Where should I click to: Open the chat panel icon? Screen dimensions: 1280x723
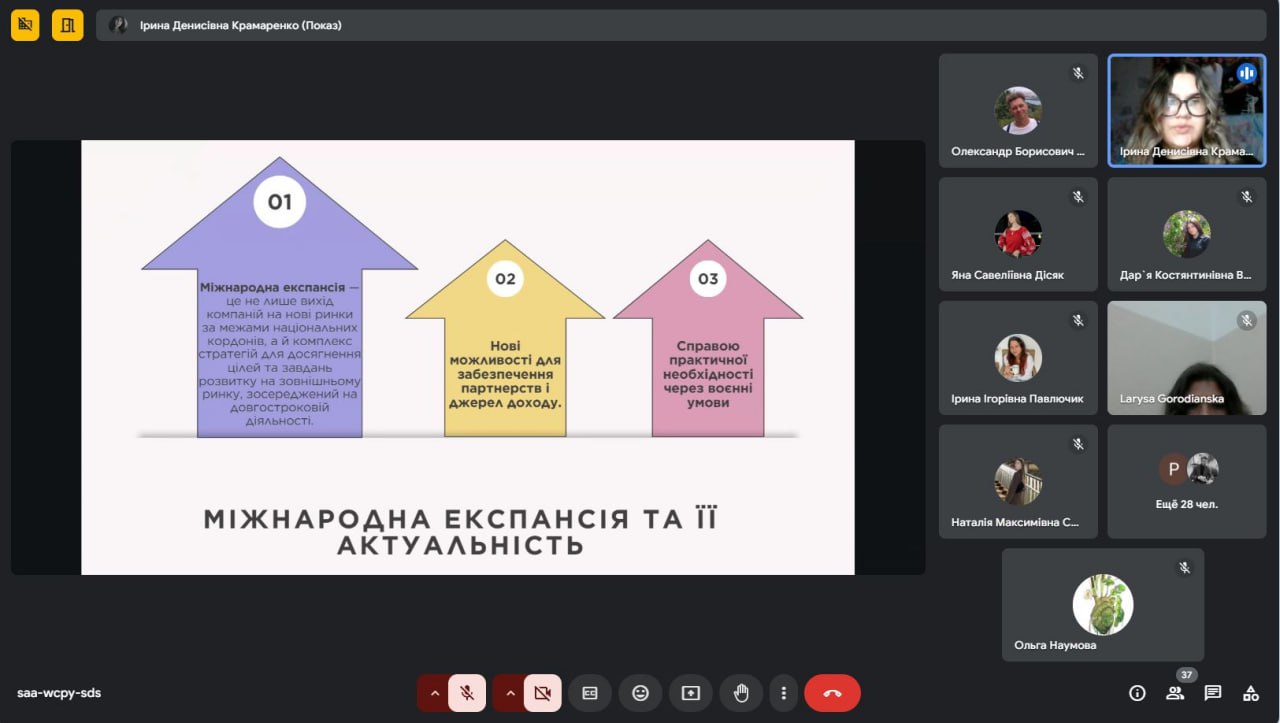click(1213, 693)
